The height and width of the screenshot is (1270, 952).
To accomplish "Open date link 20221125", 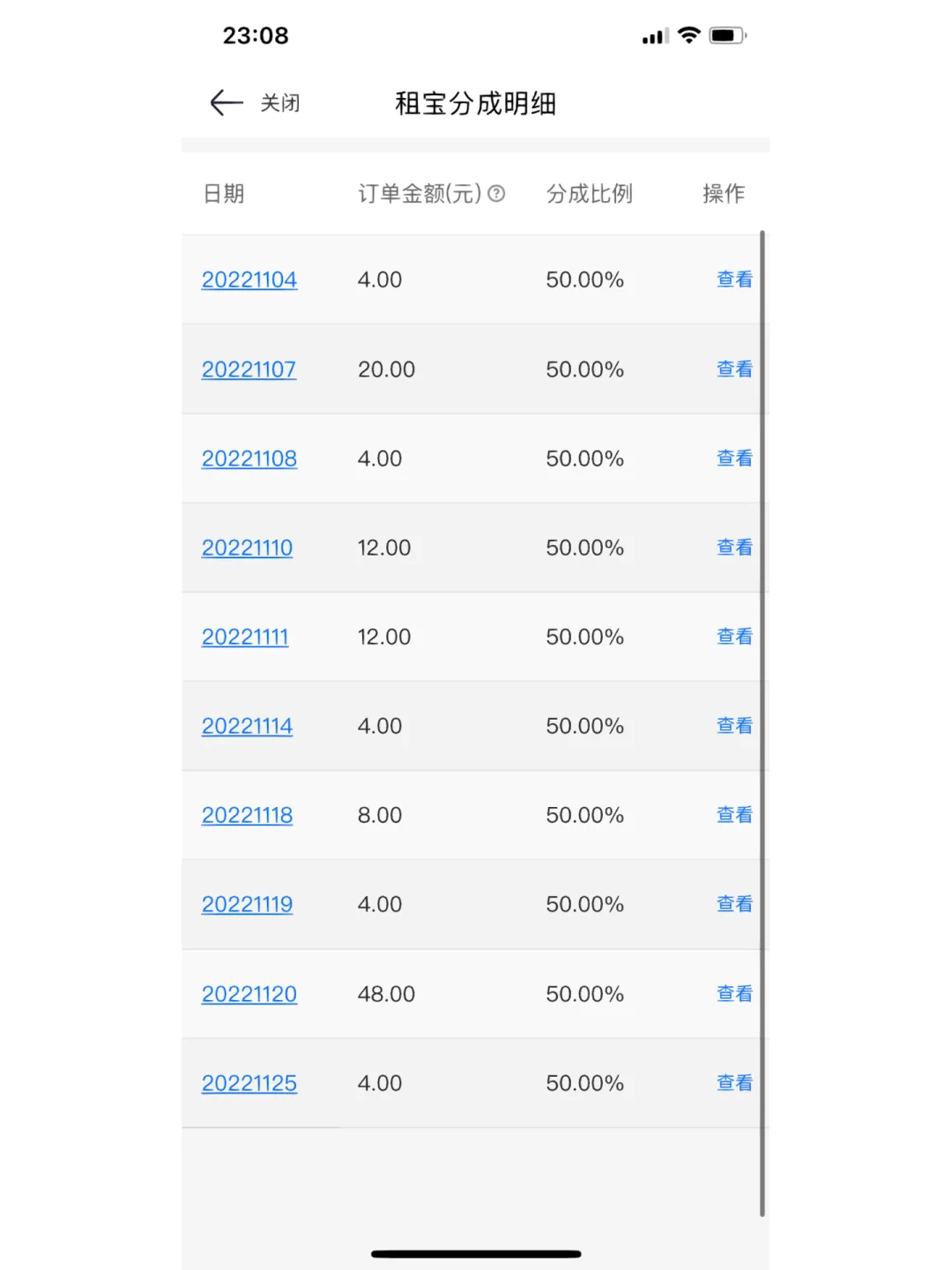I will pyautogui.click(x=249, y=1083).
